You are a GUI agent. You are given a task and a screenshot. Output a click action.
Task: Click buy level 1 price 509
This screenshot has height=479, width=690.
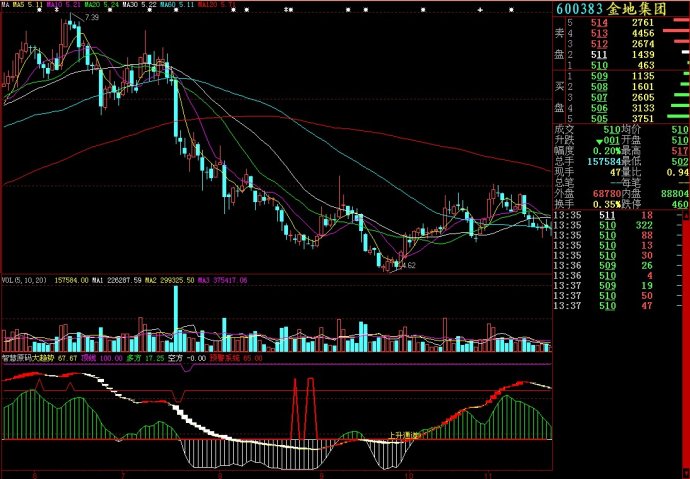coord(599,76)
